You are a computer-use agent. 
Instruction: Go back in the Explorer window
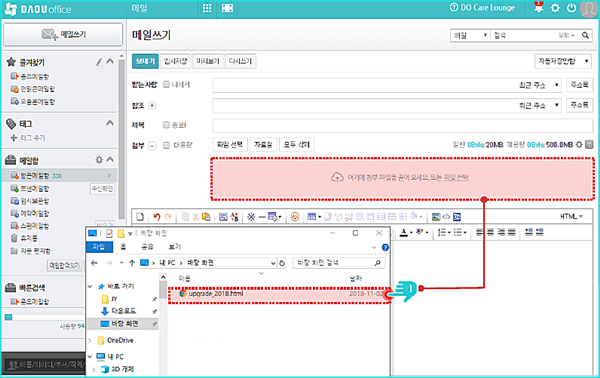tap(95, 263)
